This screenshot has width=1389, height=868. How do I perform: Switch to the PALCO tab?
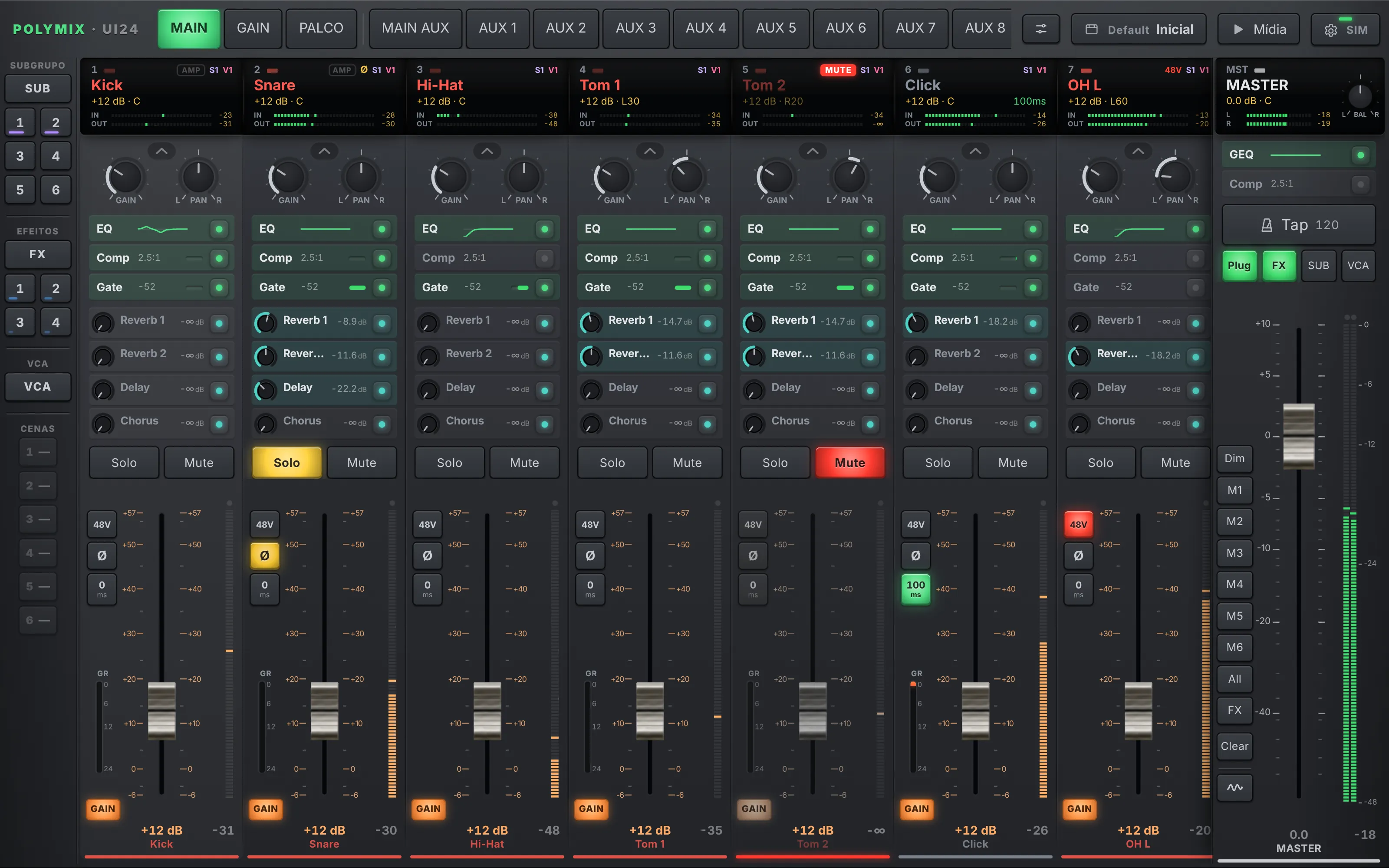coord(321,28)
